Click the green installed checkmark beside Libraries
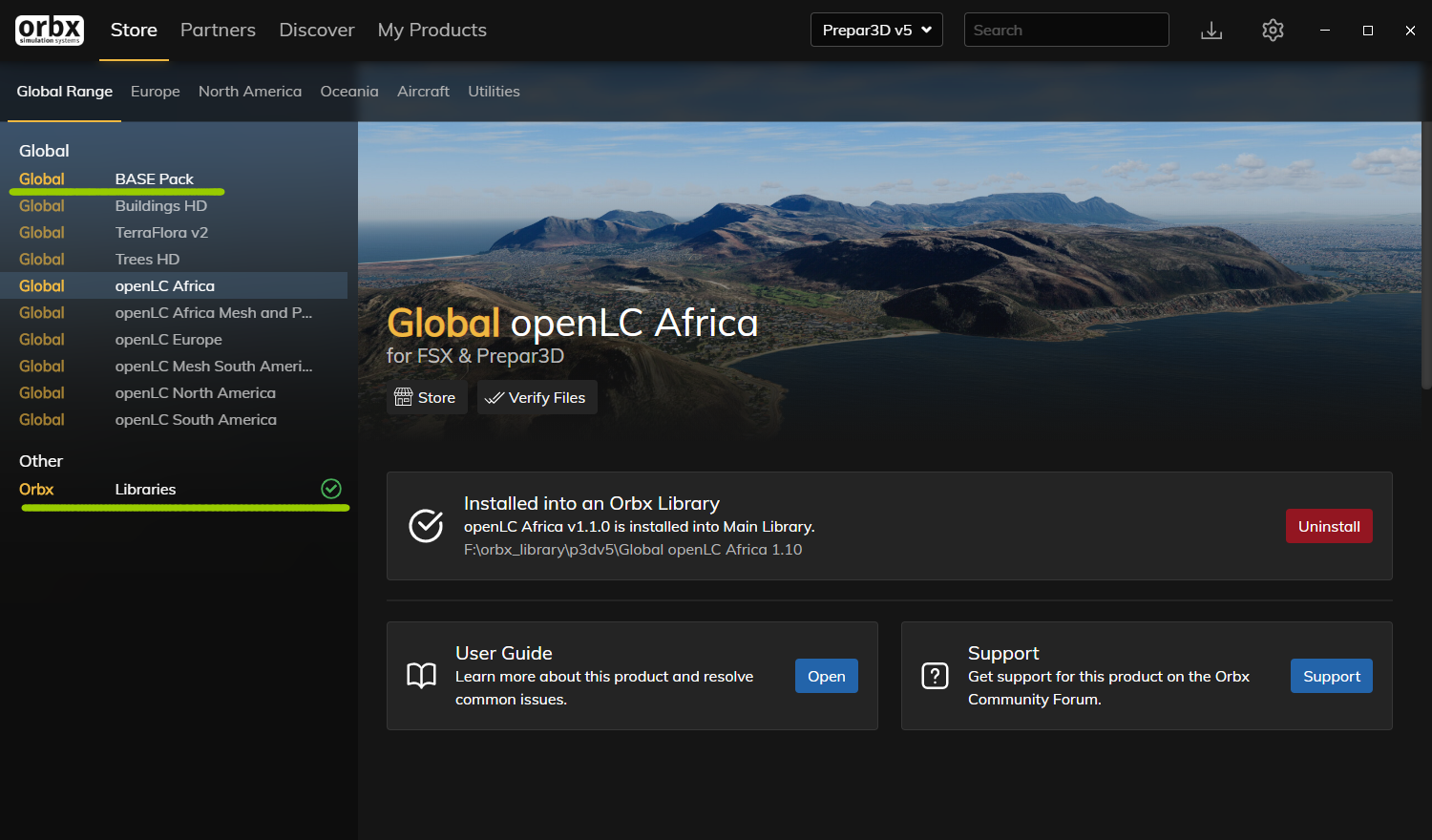This screenshot has height=840, width=1432. [331, 489]
